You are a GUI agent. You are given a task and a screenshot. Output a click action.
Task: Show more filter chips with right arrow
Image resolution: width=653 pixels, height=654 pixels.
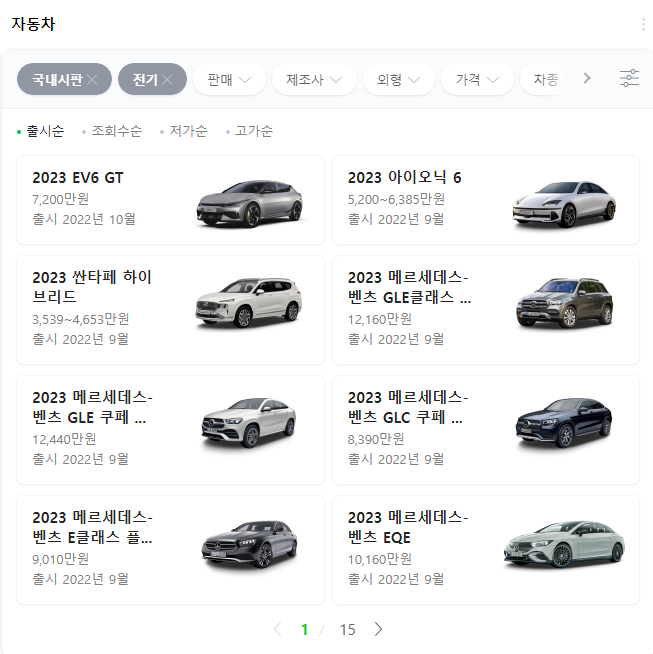(587, 78)
